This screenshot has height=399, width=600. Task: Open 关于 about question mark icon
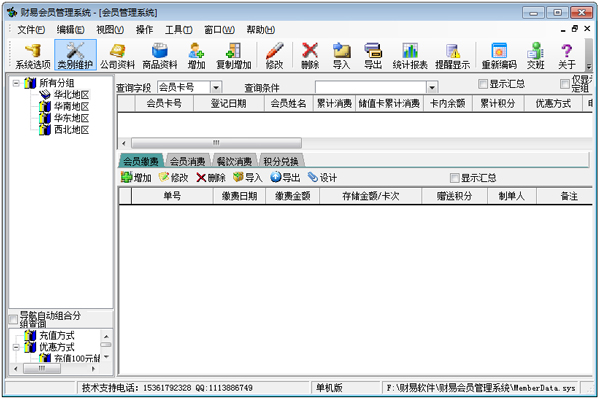567,55
